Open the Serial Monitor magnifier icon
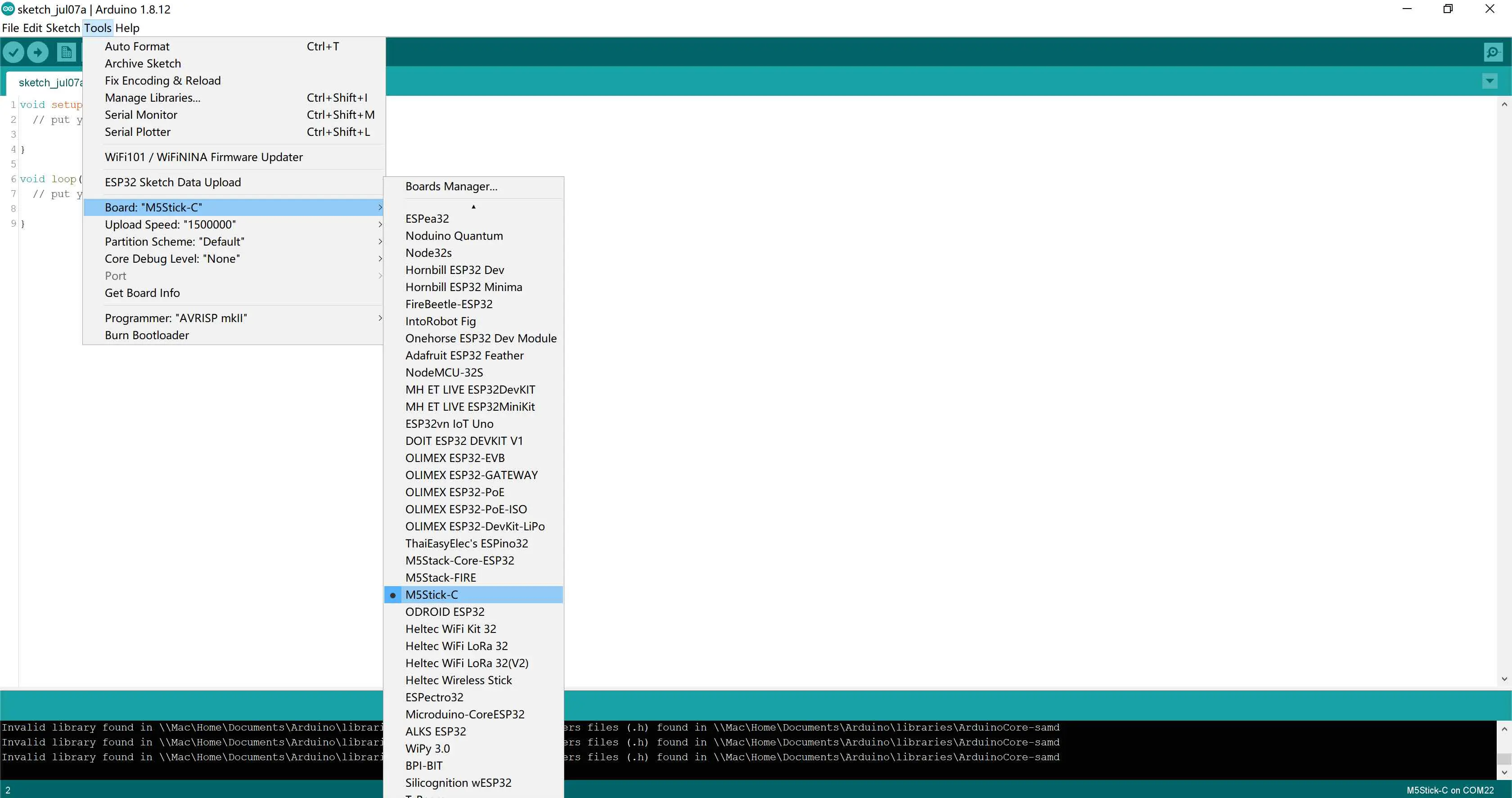The image size is (1512, 798). (1492, 53)
